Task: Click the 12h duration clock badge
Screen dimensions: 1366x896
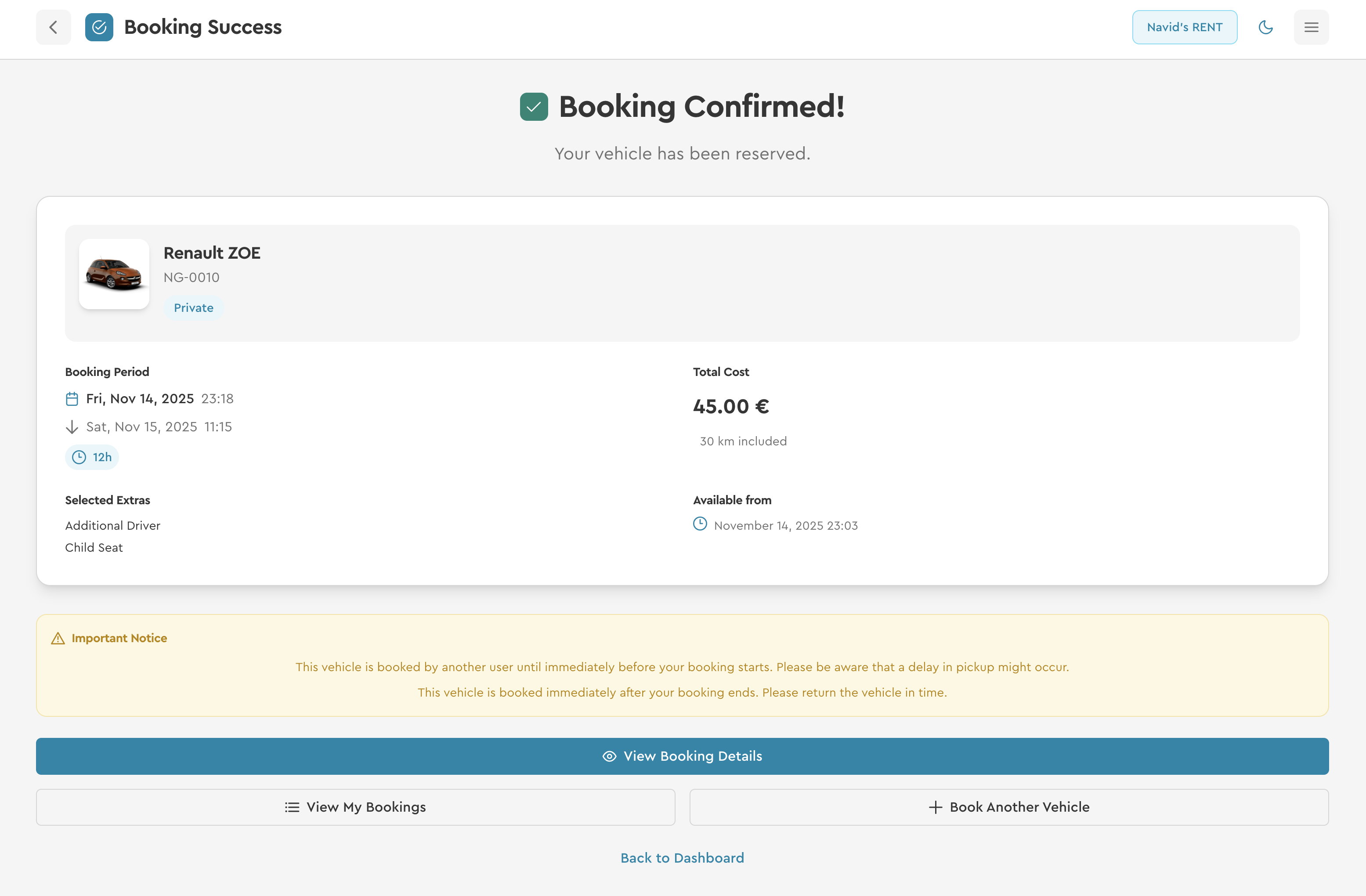Action: (x=92, y=458)
